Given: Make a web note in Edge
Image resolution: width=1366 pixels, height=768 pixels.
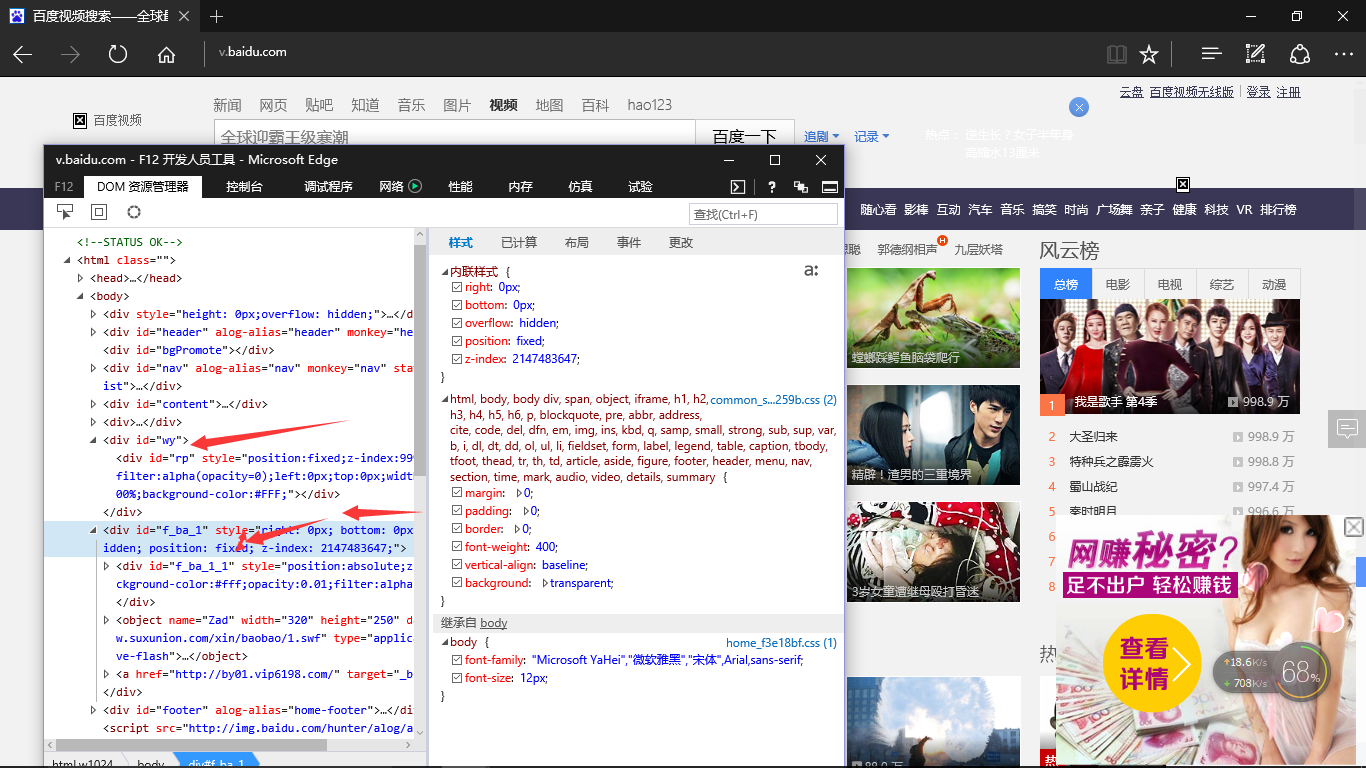Looking at the screenshot, I should click(1255, 55).
